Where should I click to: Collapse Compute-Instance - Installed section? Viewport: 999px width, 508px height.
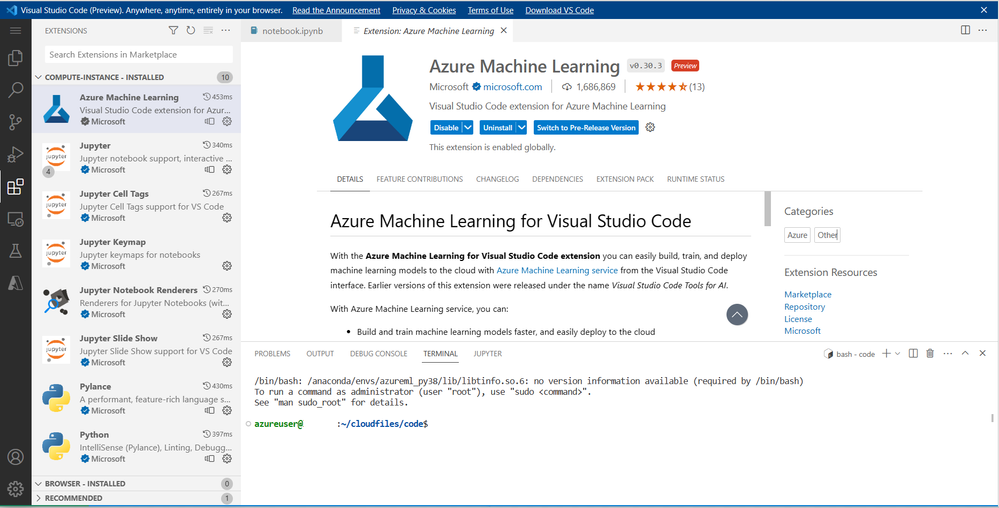pyautogui.click(x=136, y=77)
